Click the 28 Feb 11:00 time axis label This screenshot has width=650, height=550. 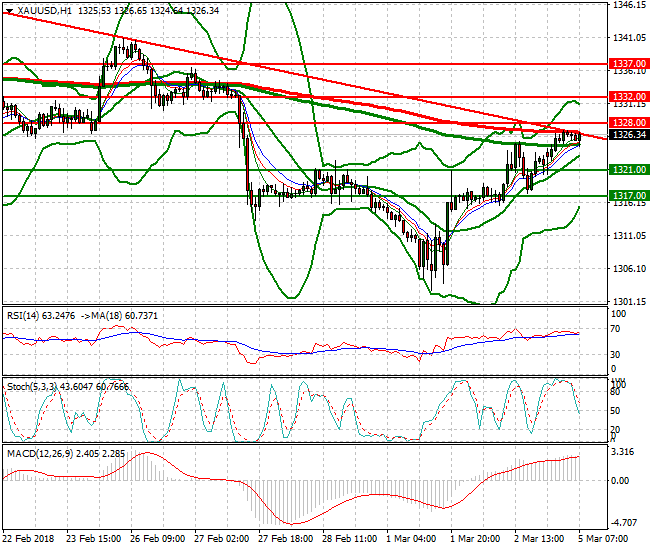coord(349,539)
